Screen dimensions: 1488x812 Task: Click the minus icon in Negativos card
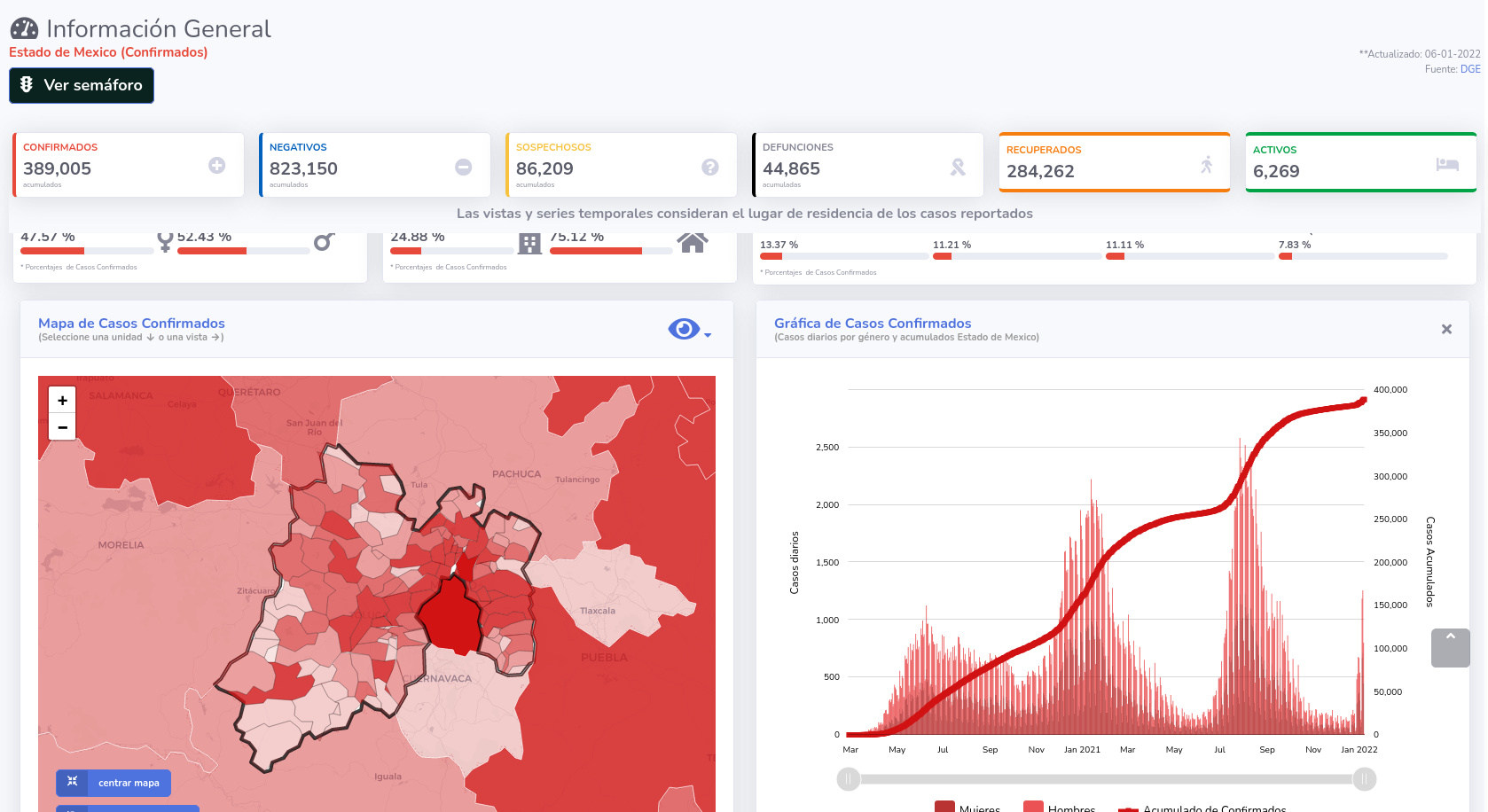(464, 167)
